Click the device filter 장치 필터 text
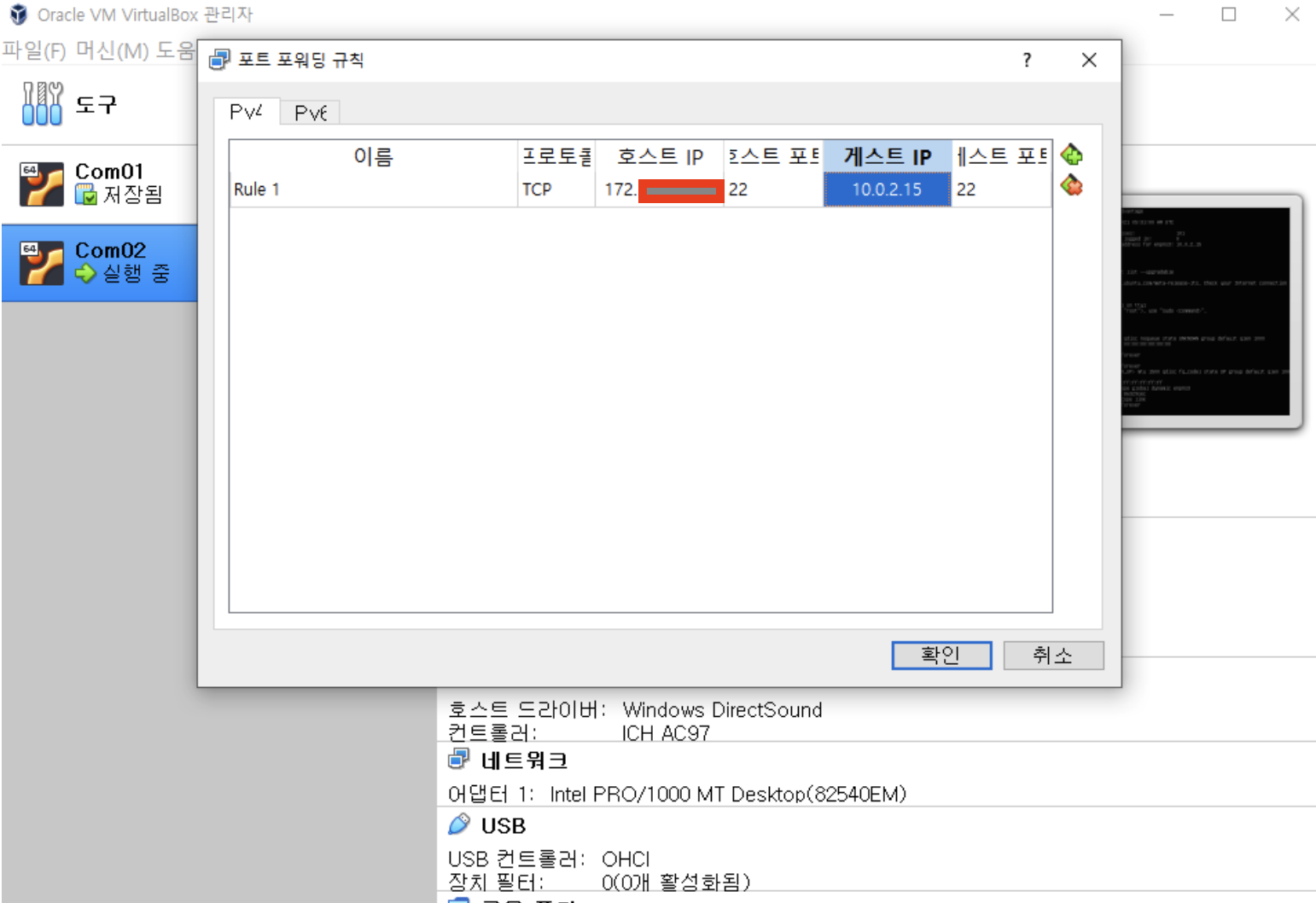 (x=496, y=882)
